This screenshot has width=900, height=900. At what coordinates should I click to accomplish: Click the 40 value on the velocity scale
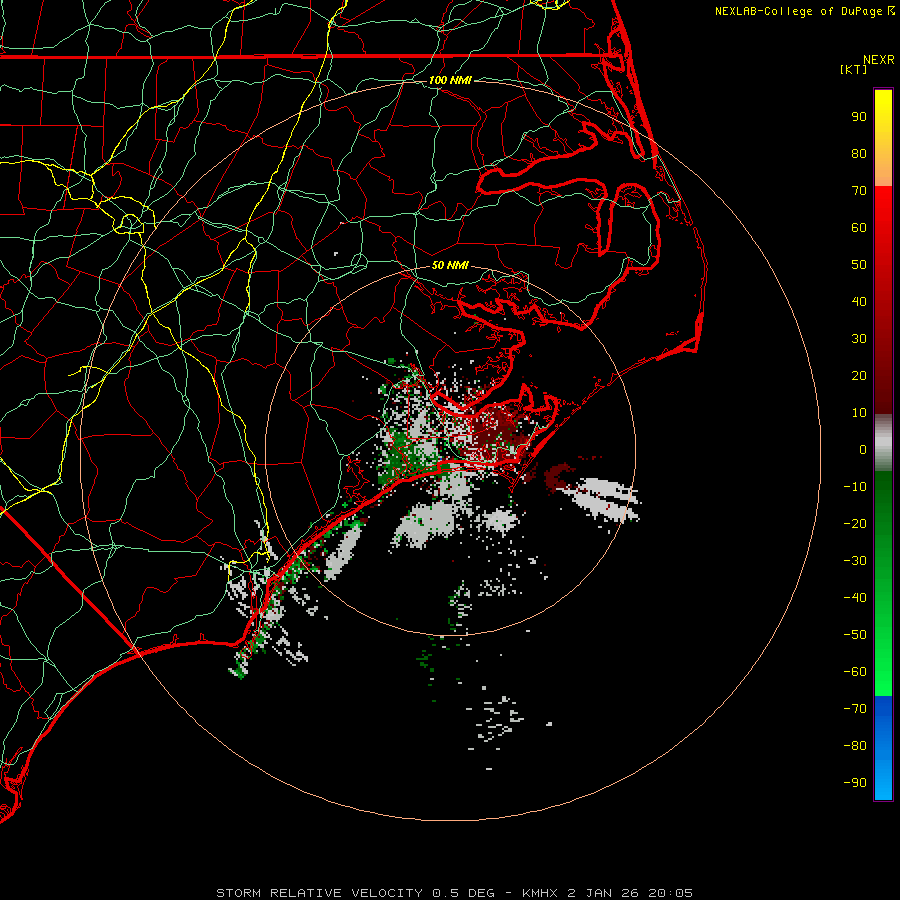point(859,301)
